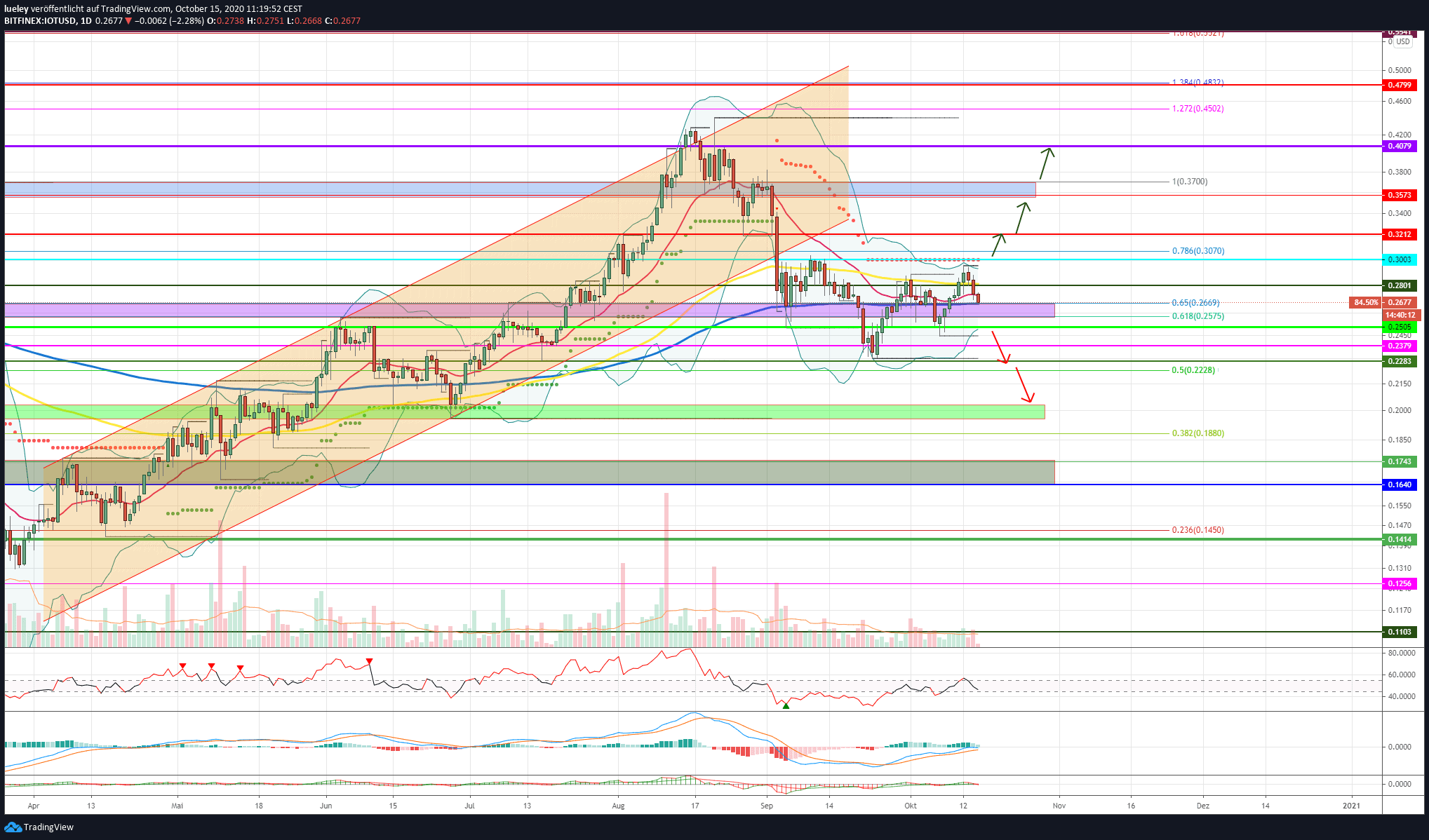Click the green triangle marker on the RSI

(x=786, y=705)
